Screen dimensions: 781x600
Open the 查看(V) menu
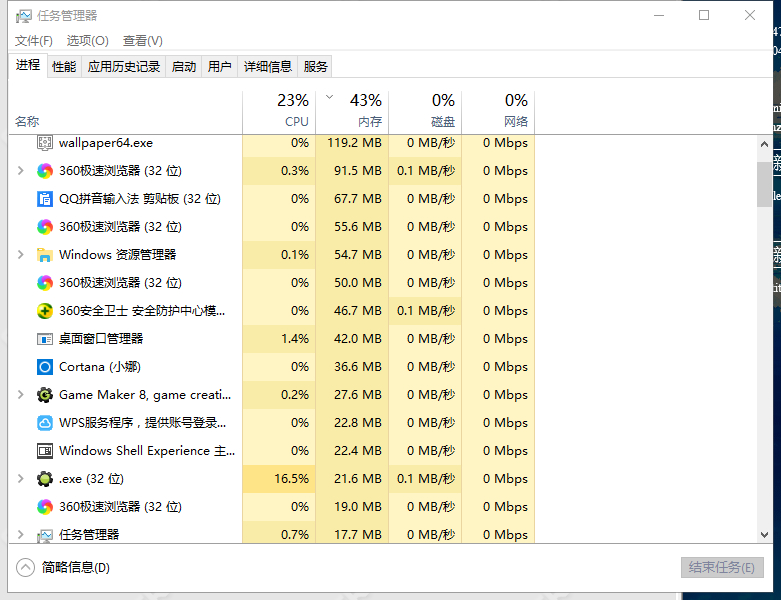143,41
